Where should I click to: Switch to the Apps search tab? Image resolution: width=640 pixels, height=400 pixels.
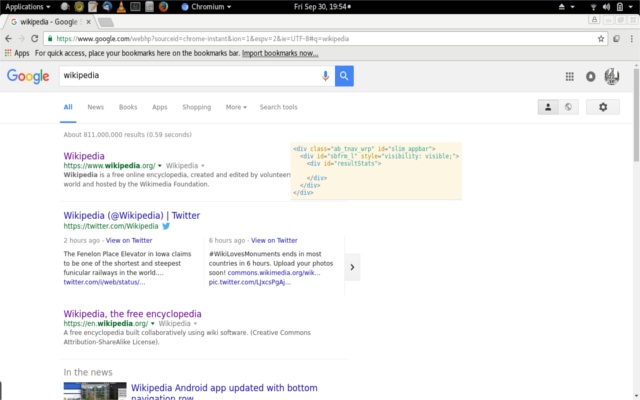click(160, 107)
